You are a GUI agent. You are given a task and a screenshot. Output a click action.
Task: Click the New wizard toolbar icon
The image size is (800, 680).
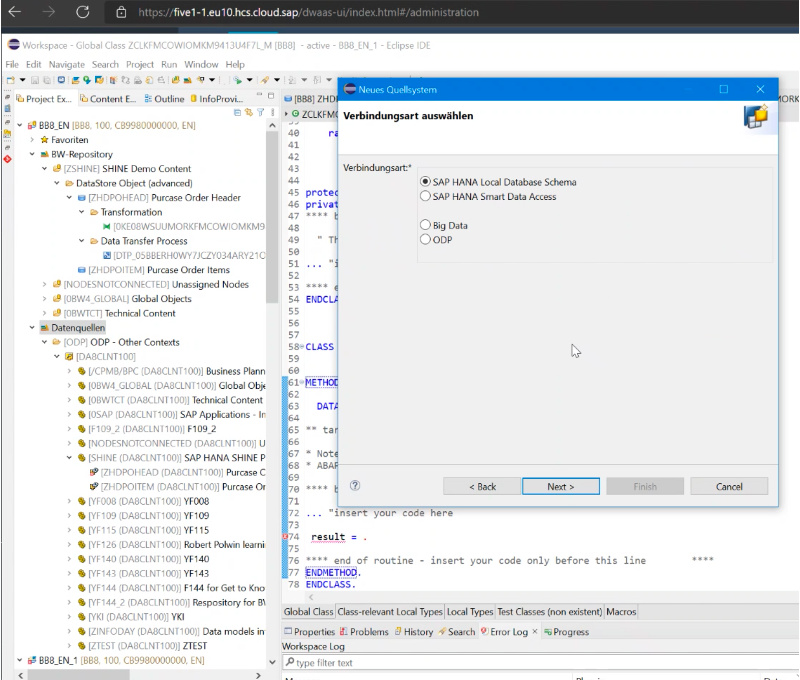(x=10, y=80)
